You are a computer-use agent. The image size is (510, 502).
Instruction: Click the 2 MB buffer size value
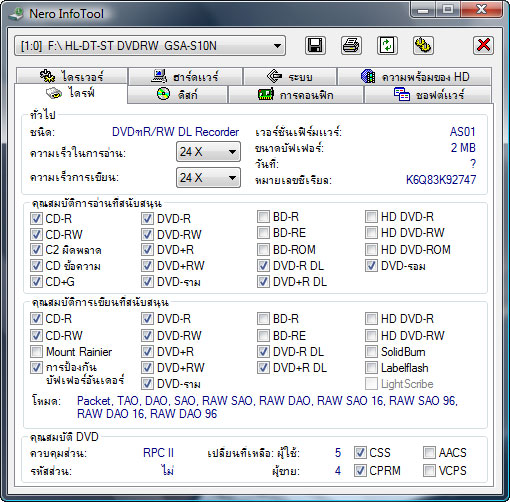[463, 148]
